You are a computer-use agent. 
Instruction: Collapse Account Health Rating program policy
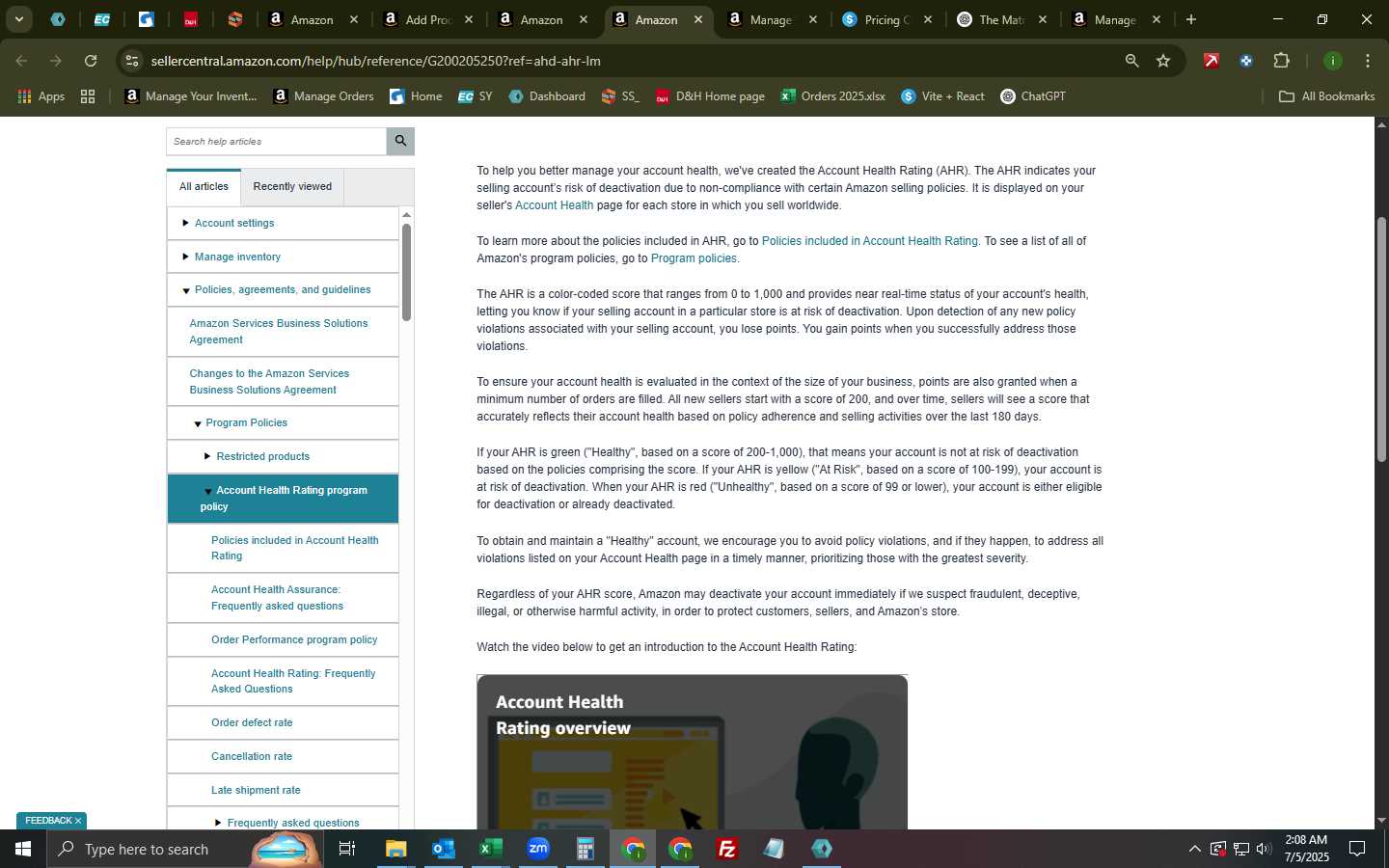207,491
